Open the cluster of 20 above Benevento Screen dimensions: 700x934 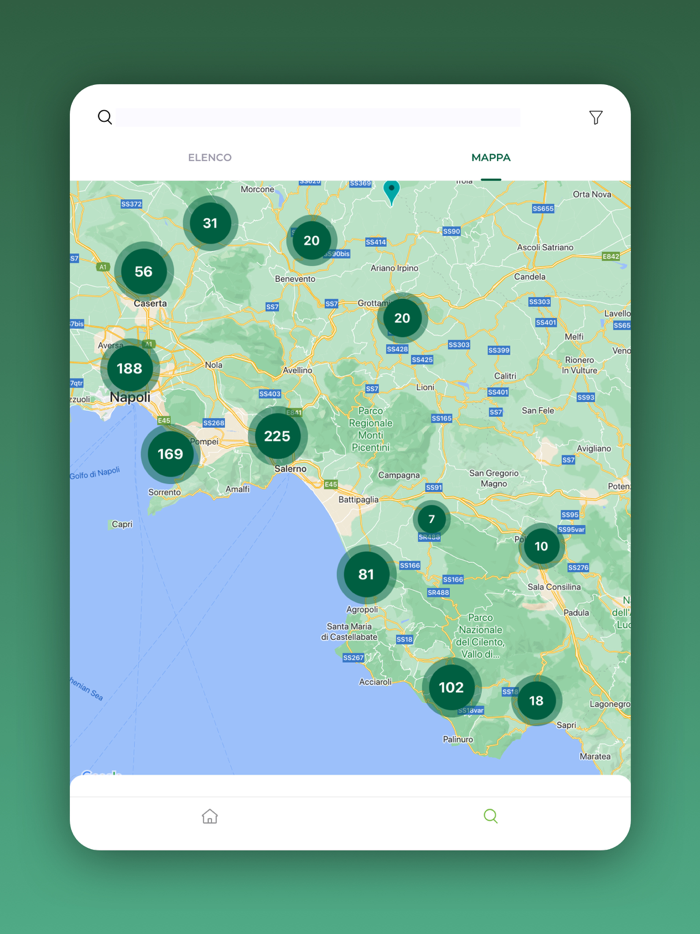pyautogui.click(x=312, y=240)
